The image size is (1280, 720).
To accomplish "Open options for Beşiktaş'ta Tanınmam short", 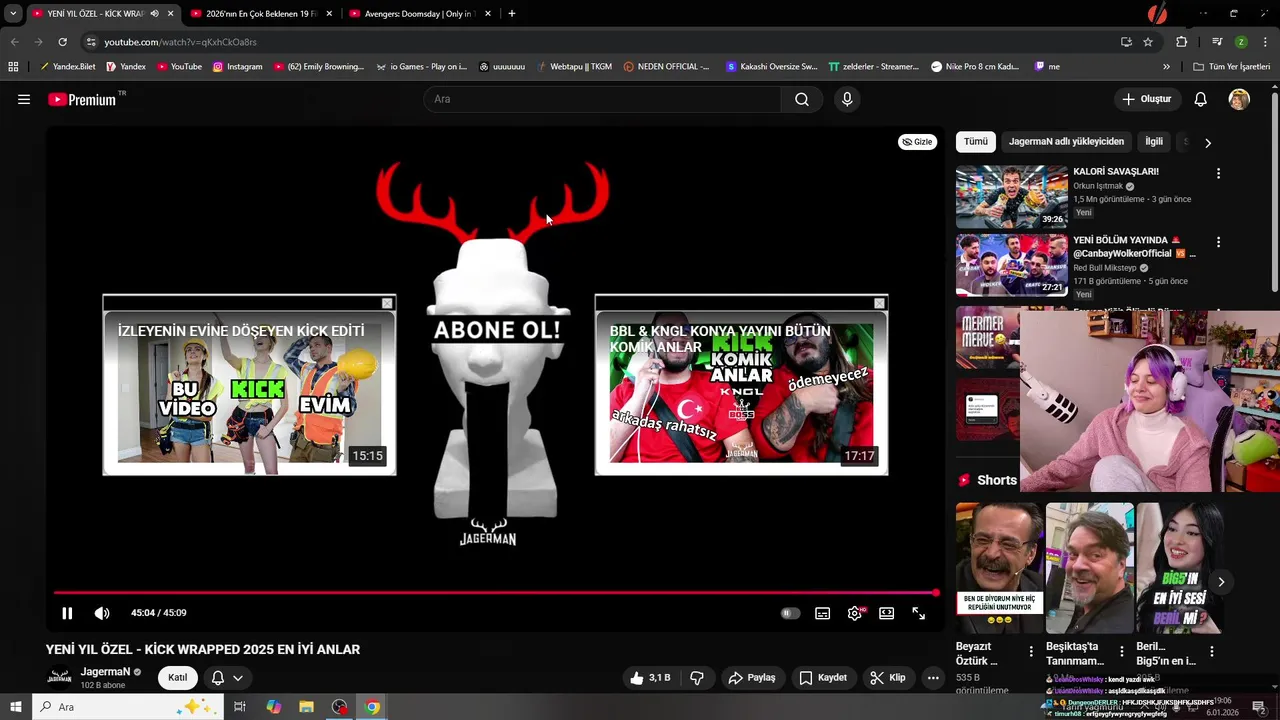I will click(1121, 651).
